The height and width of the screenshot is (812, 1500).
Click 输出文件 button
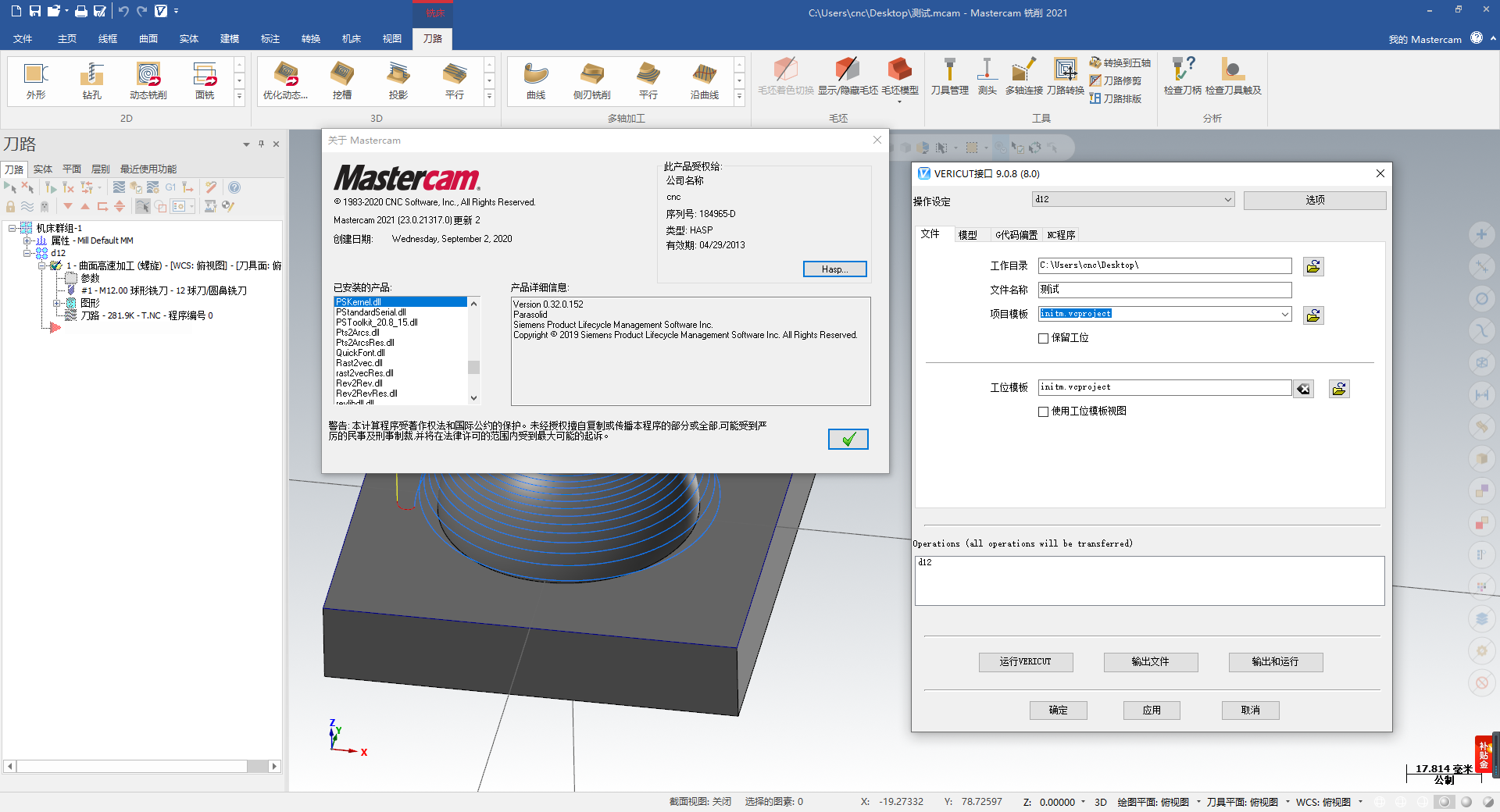click(1150, 662)
